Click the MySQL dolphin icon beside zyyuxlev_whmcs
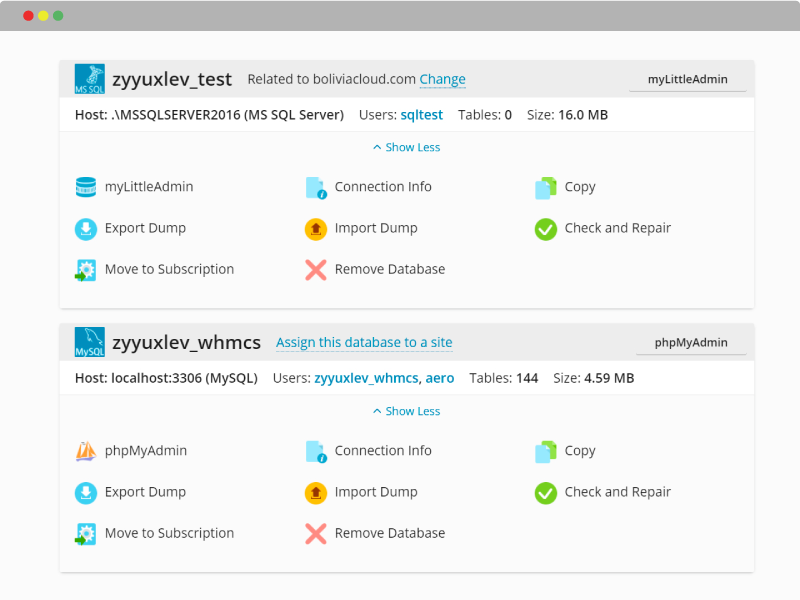 [x=89, y=342]
